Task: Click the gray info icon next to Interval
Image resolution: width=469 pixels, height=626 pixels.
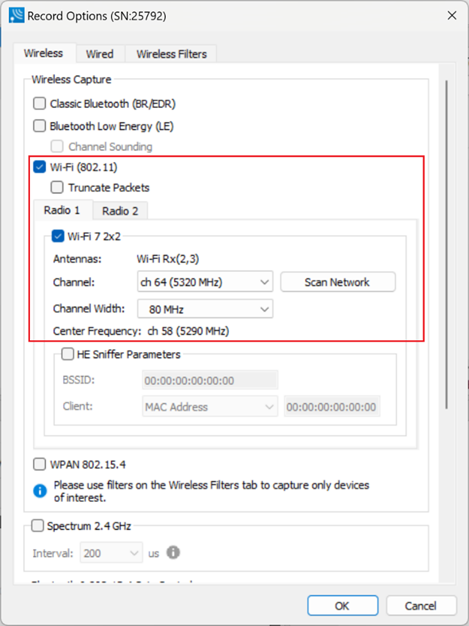Action: (173, 553)
